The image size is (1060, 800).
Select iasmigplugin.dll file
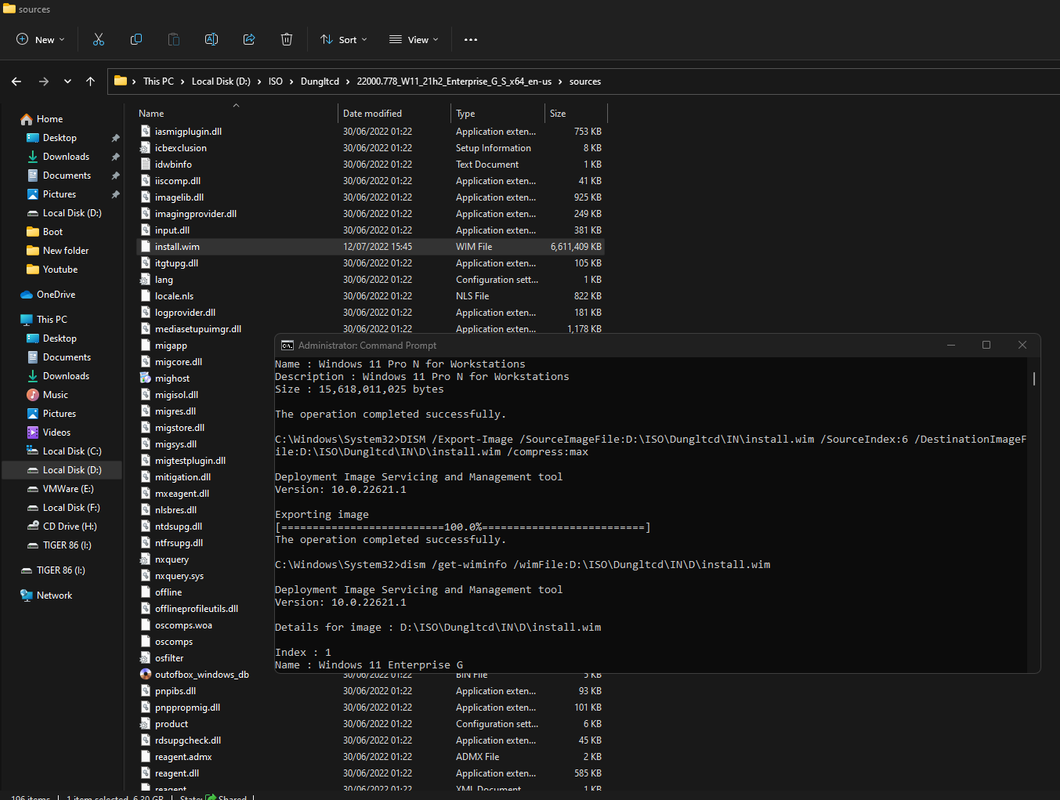[370, 131]
